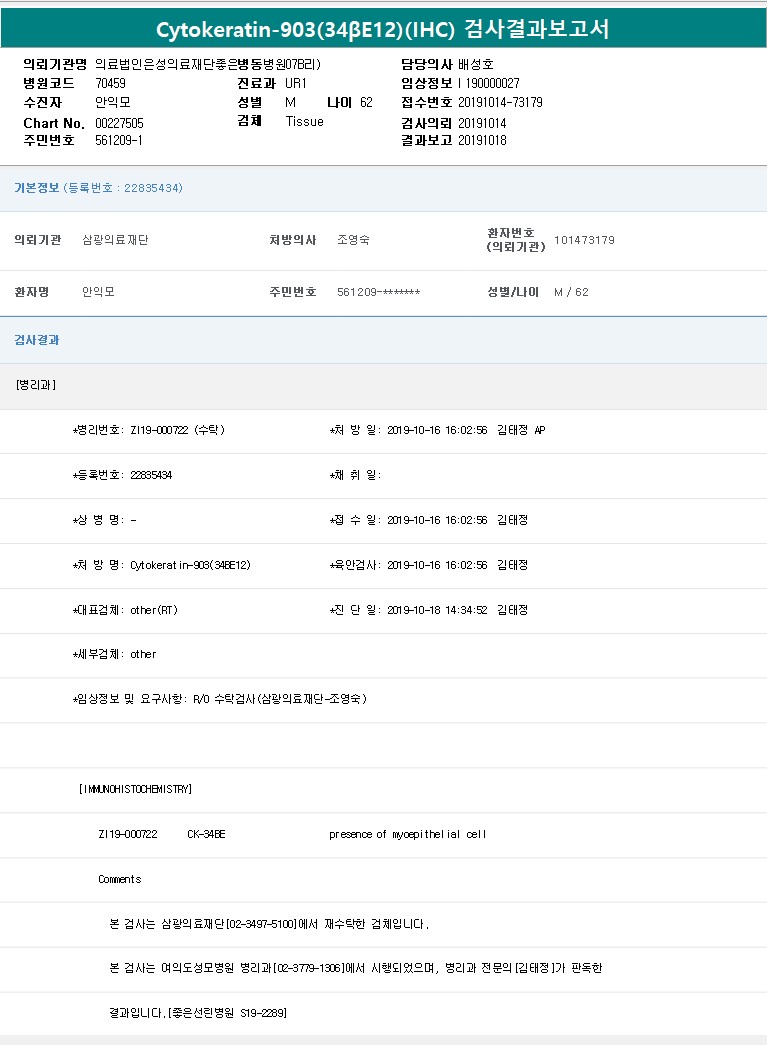Select the [병리과] department row
Image resolution: width=767 pixels, height=1045 pixels.
click(x=36, y=385)
